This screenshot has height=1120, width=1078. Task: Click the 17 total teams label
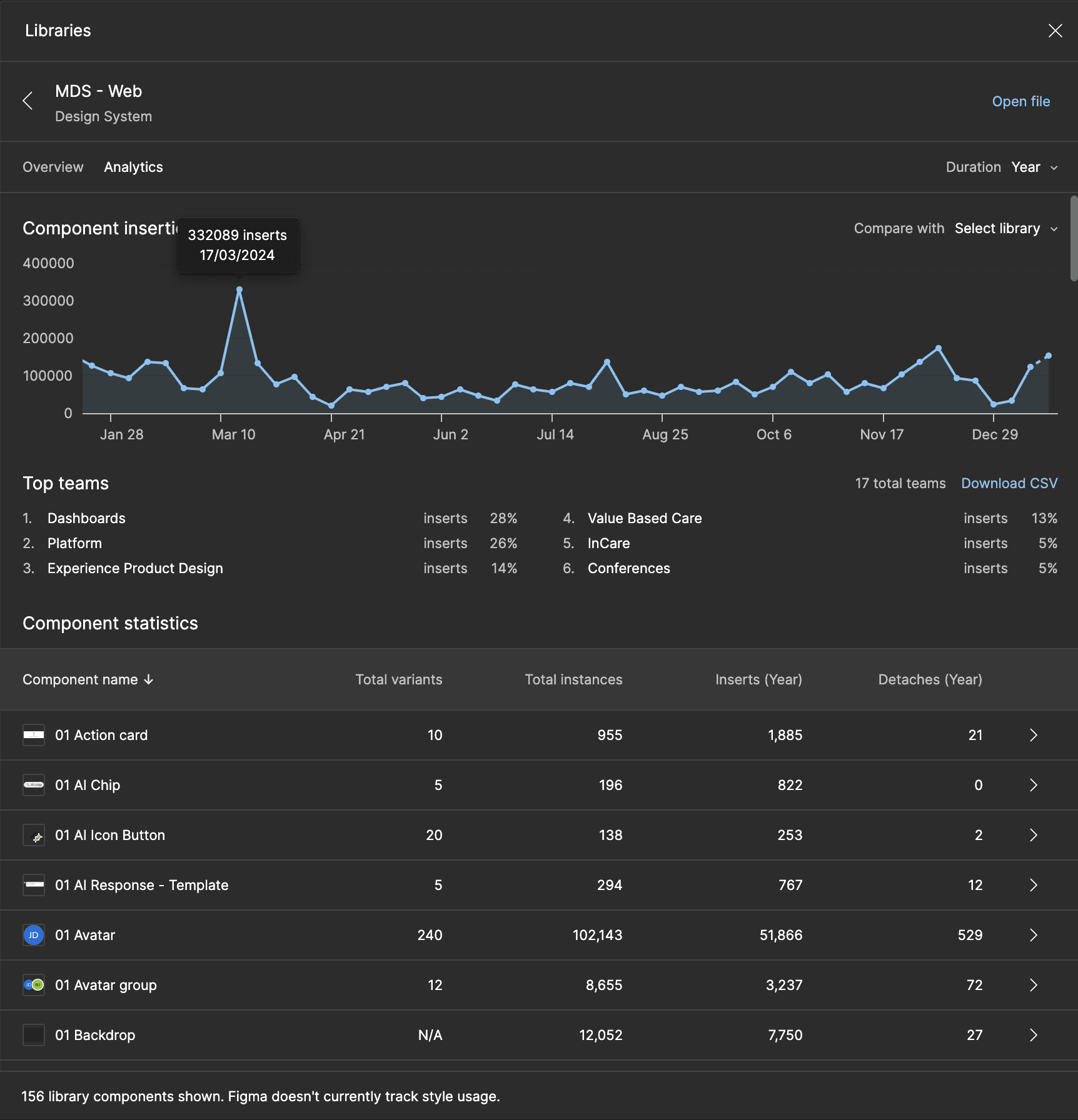coord(900,483)
